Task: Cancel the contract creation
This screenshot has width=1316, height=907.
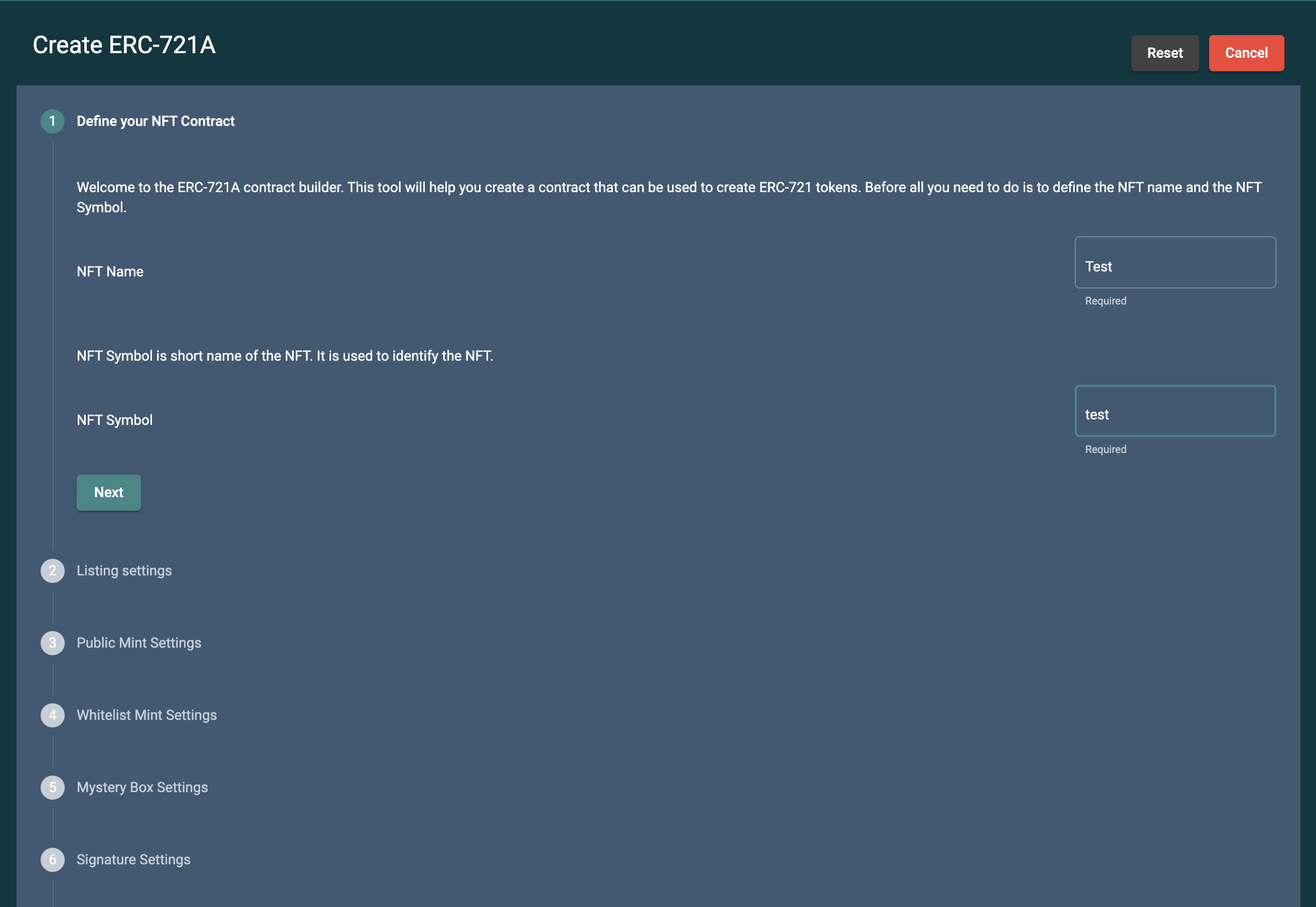Action: (x=1246, y=53)
